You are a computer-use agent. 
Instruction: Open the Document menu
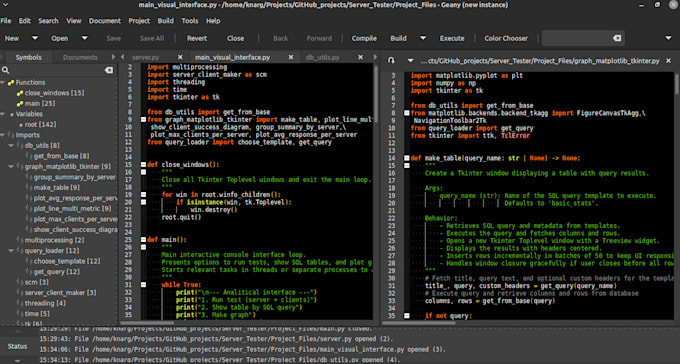(x=105, y=21)
